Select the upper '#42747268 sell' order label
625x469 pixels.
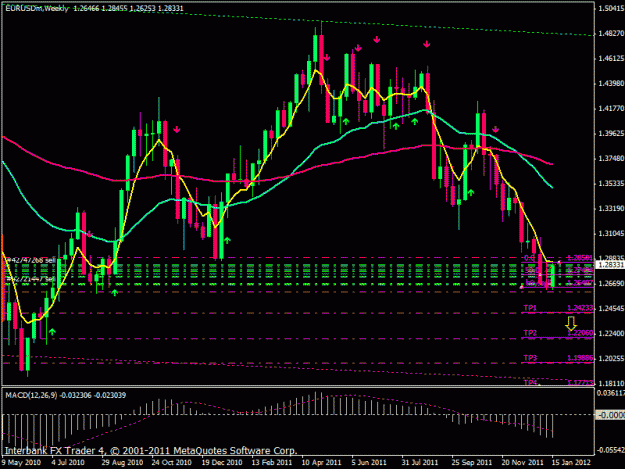coord(29,260)
